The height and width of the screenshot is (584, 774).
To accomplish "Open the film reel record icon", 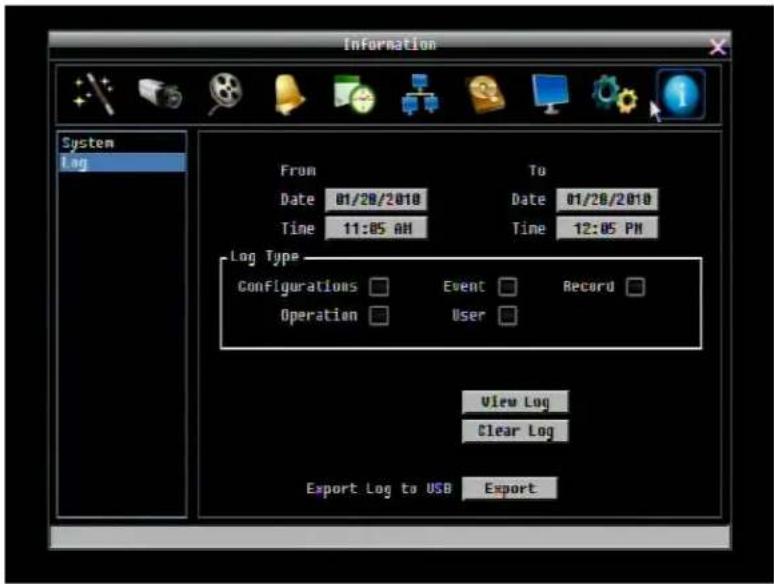I will pos(225,93).
